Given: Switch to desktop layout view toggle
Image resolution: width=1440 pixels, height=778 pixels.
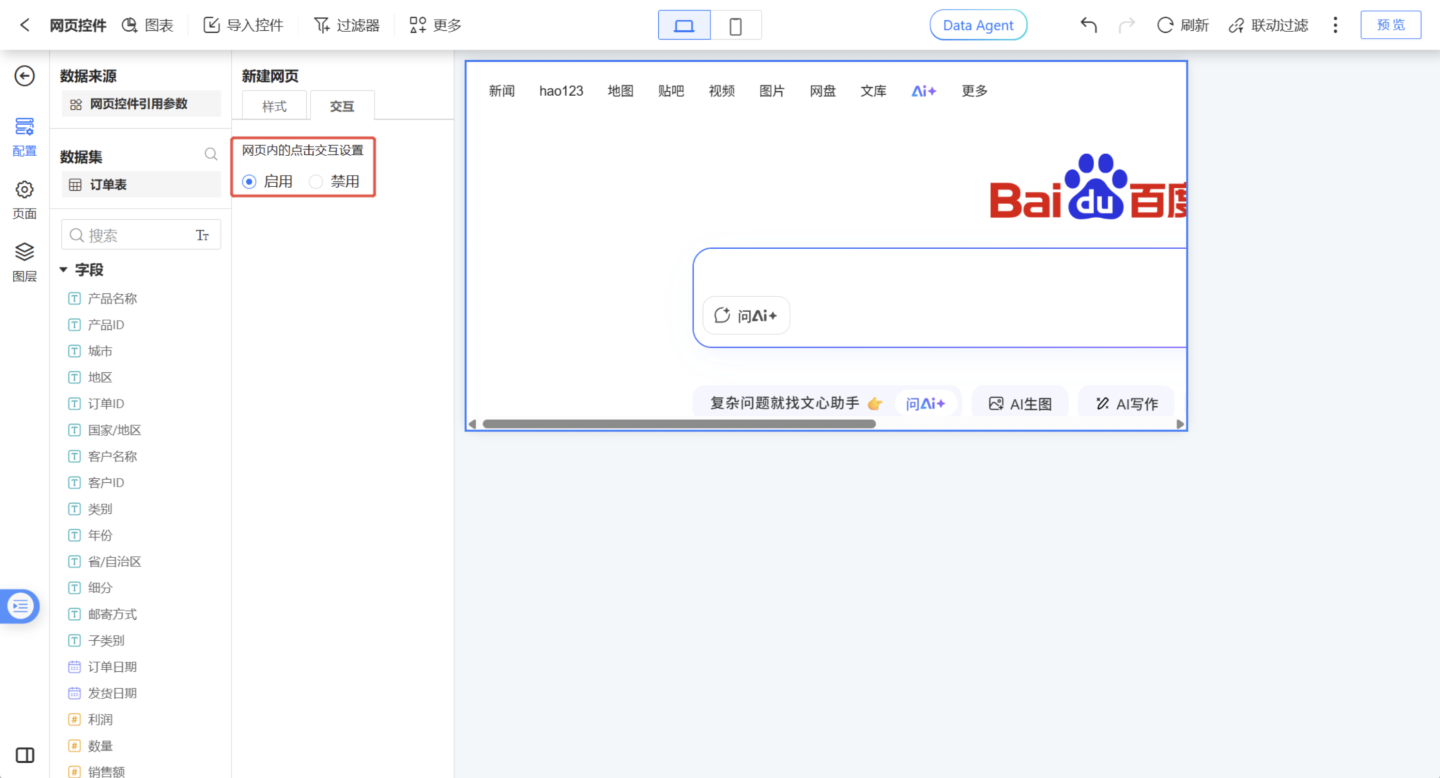Looking at the screenshot, I should (x=684, y=25).
